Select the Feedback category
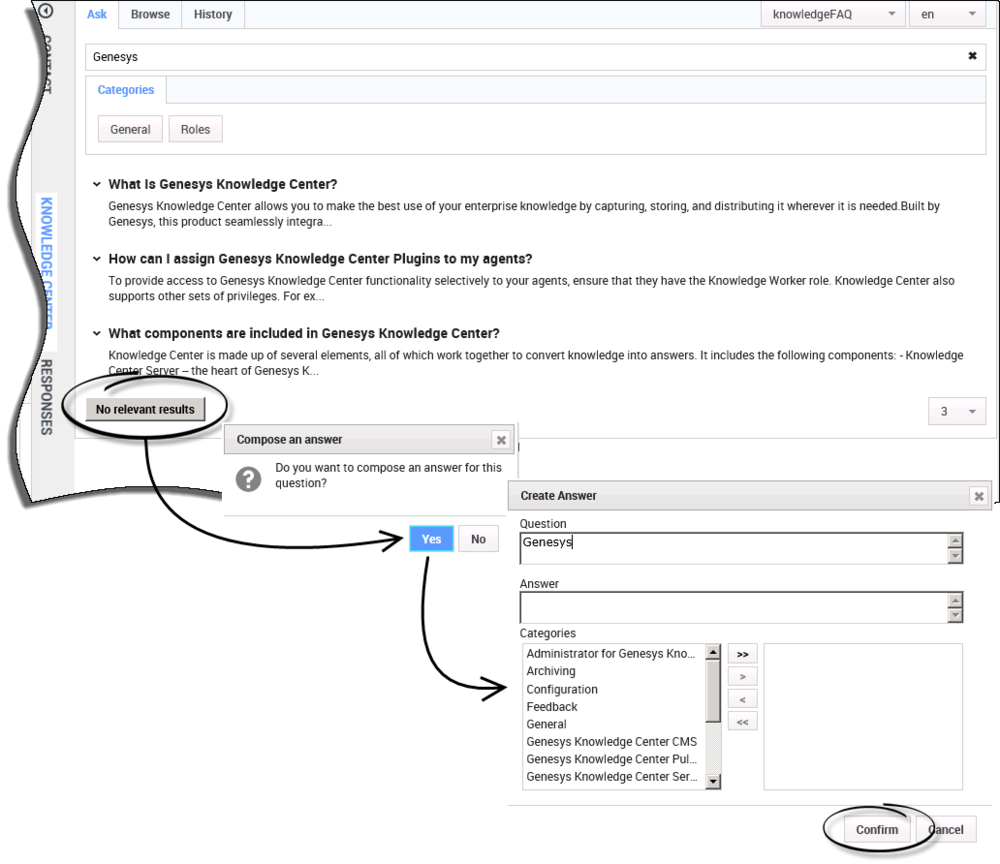The image size is (1000, 864). 552,707
